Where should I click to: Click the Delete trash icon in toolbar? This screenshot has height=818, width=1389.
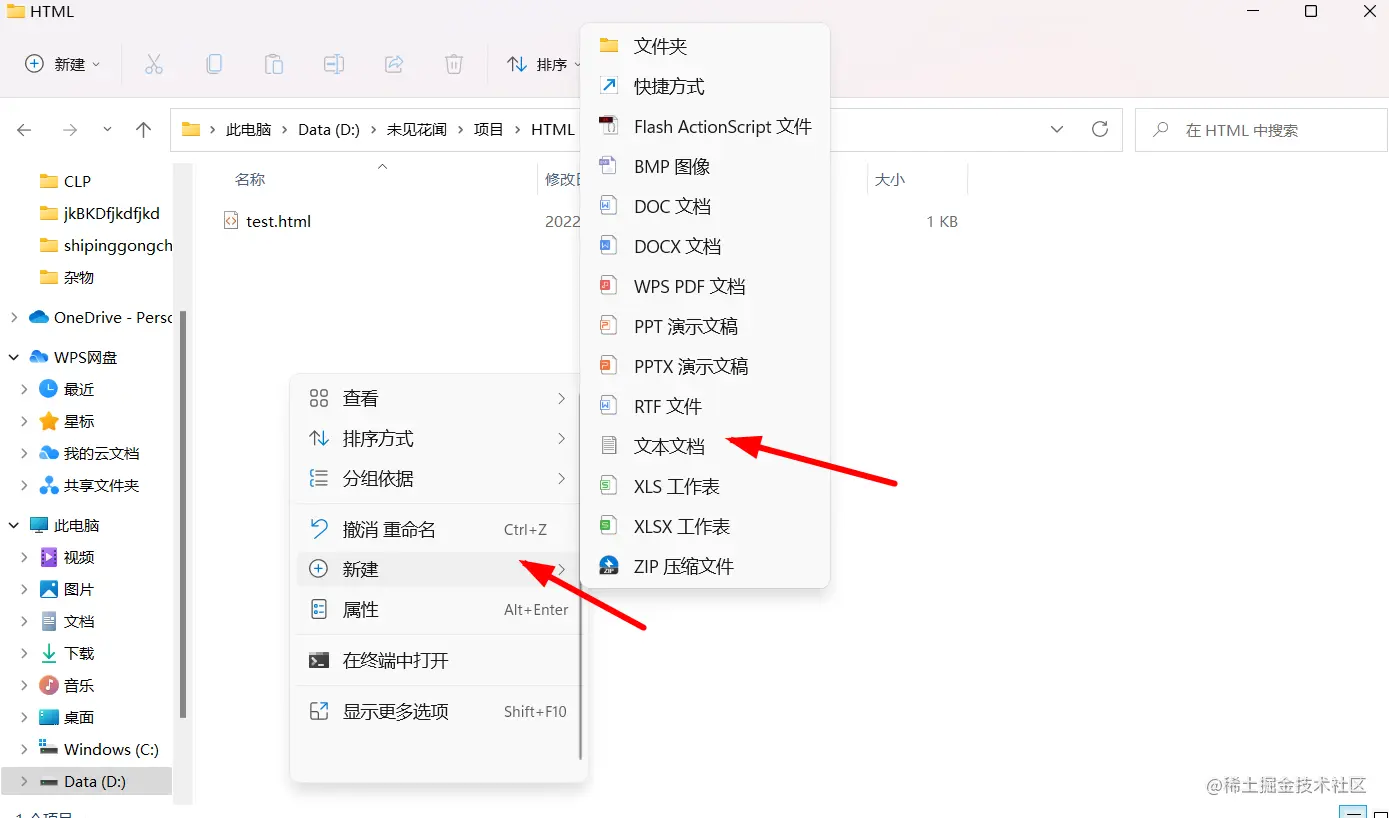click(x=454, y=64)
